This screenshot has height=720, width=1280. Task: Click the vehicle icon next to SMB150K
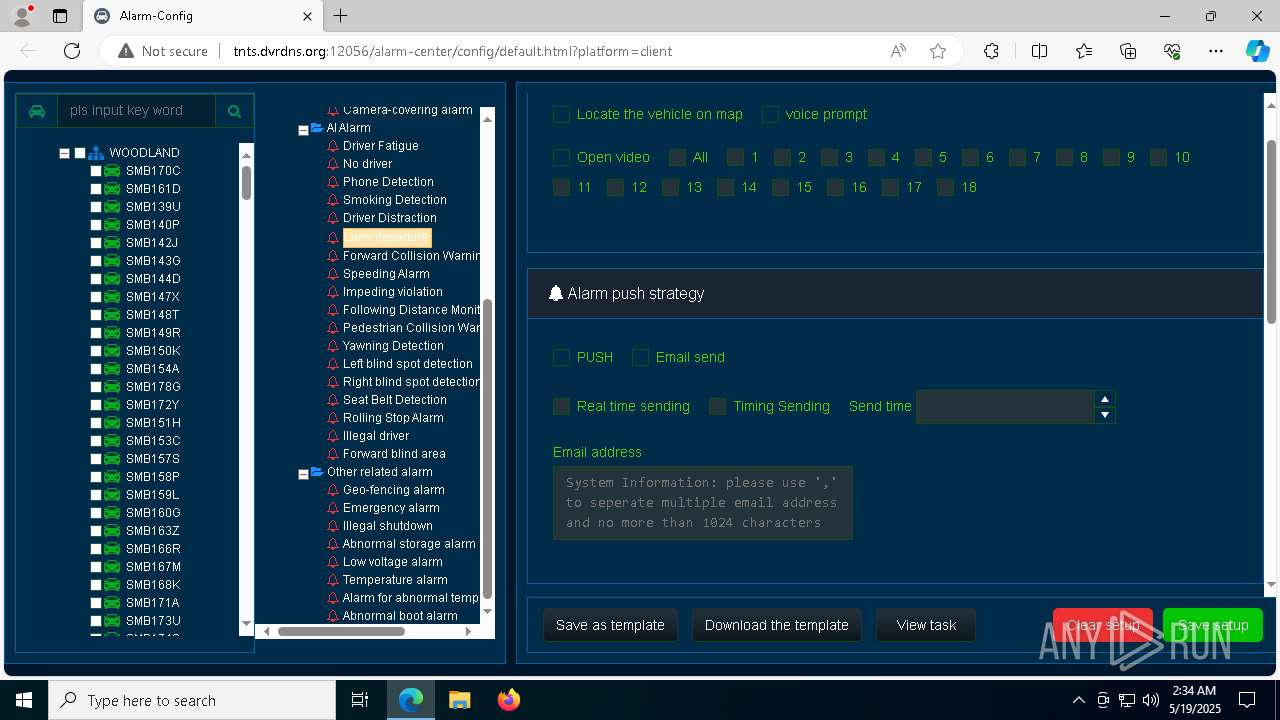pos(112,351)
